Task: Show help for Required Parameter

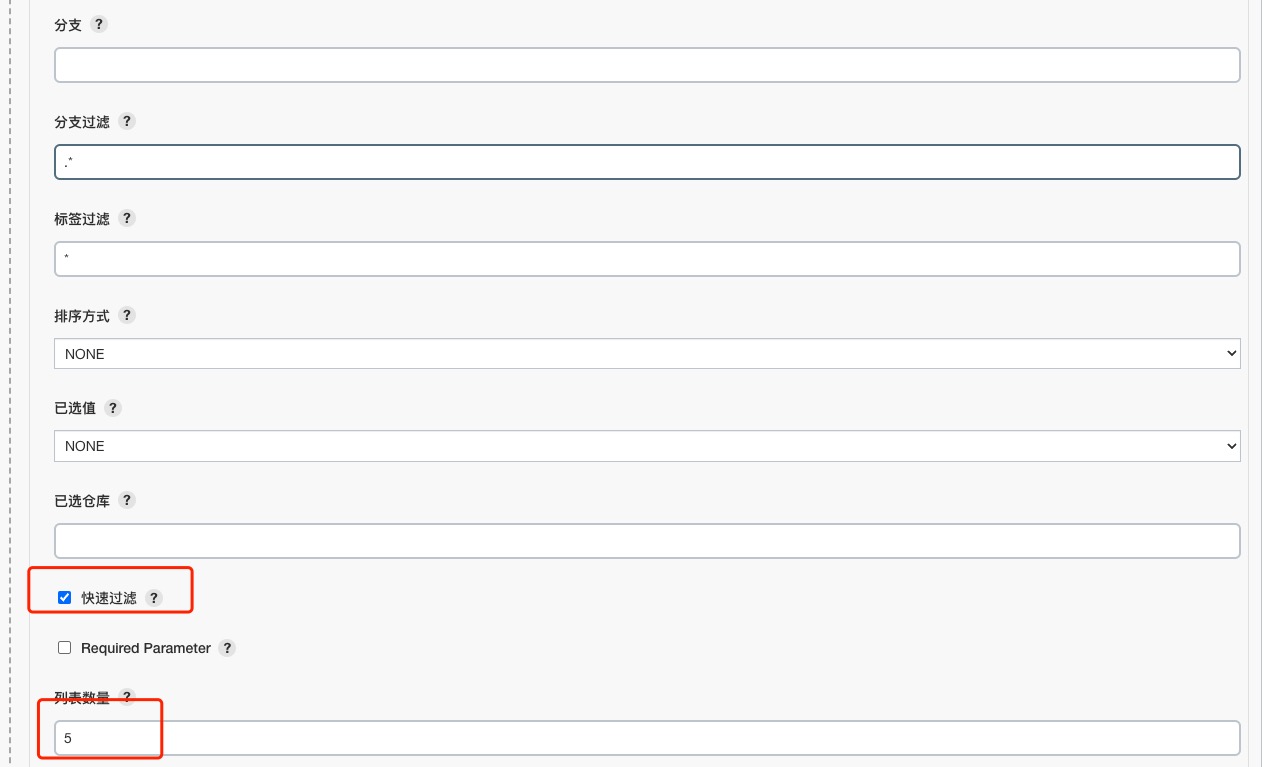Action: tap(227, 648)
